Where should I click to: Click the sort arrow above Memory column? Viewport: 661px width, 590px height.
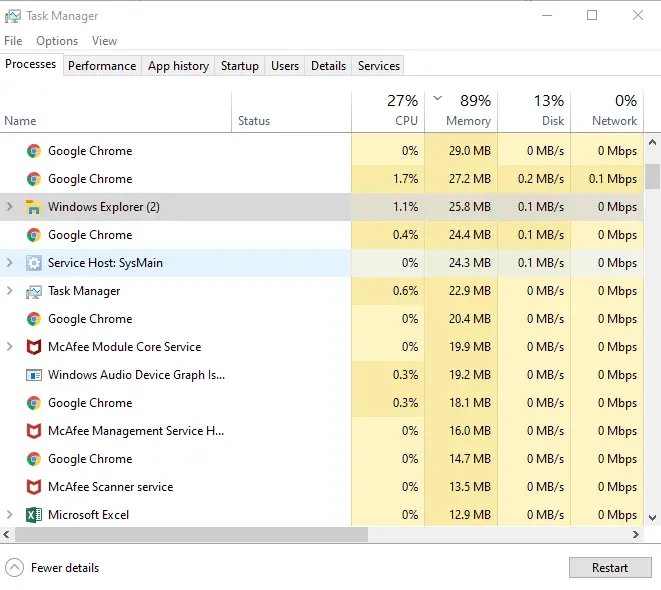pos(438,98)
